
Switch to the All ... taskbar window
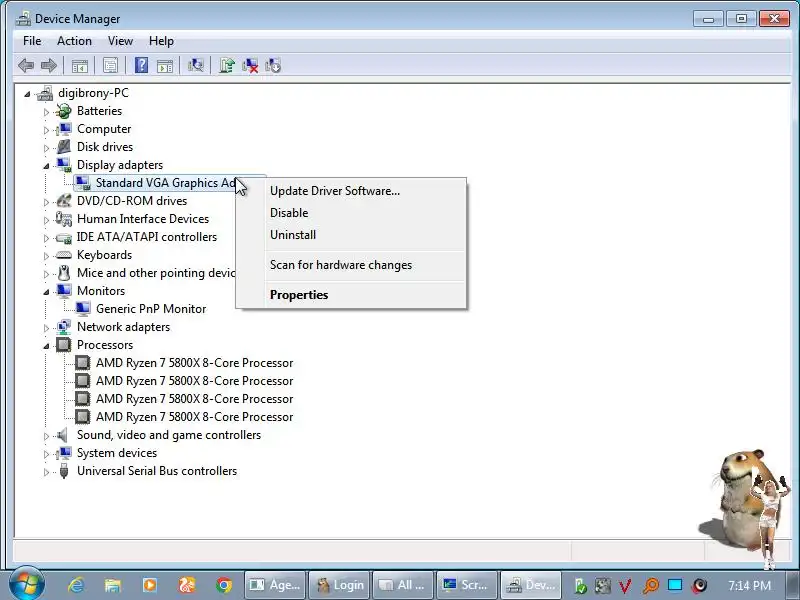[x=403, y=585]
